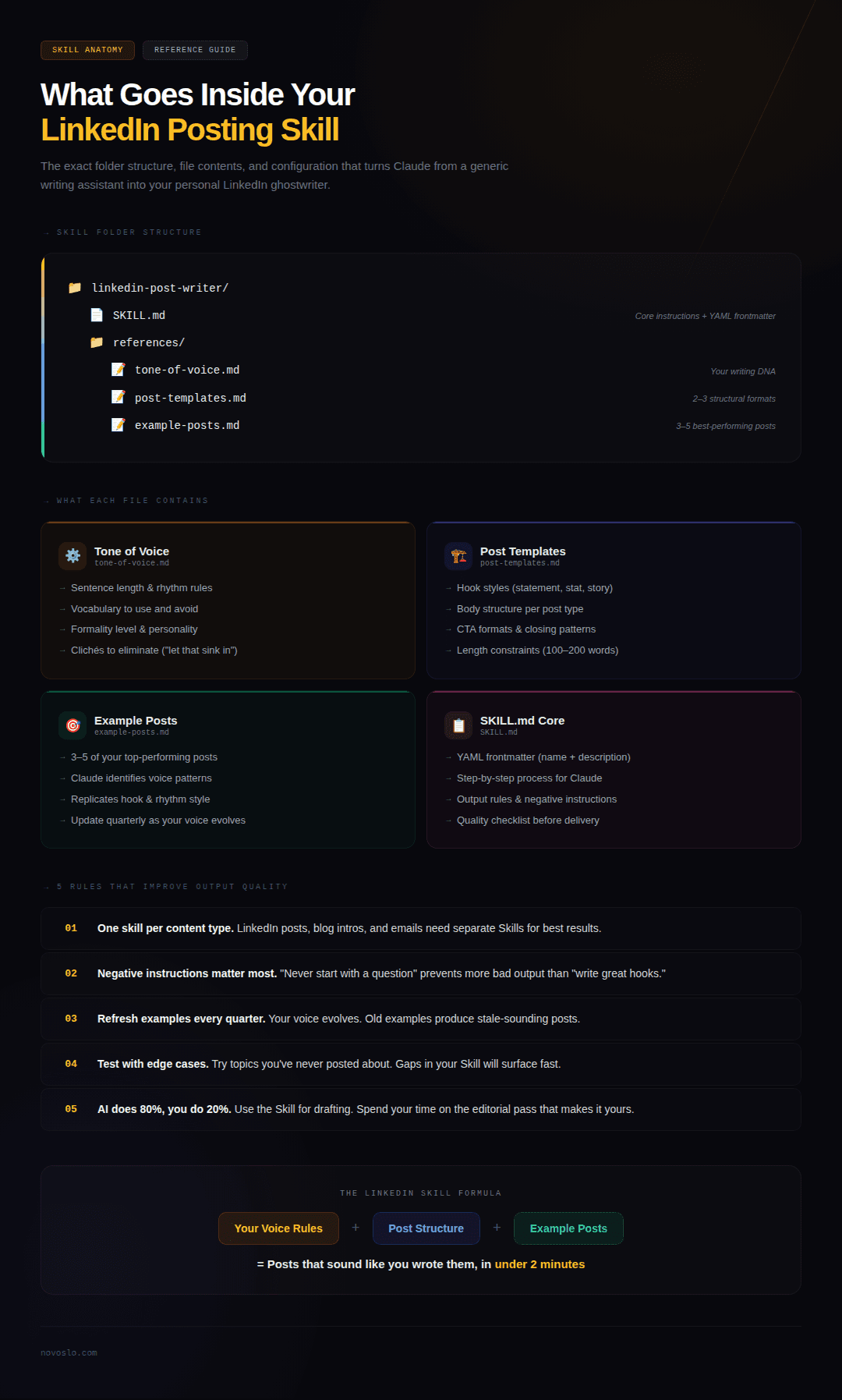The height and width of the screenshot is (1400, 842).
Task: Click the memo icon beside tone-of-voice.md
Action: click(x=119, y=369)
